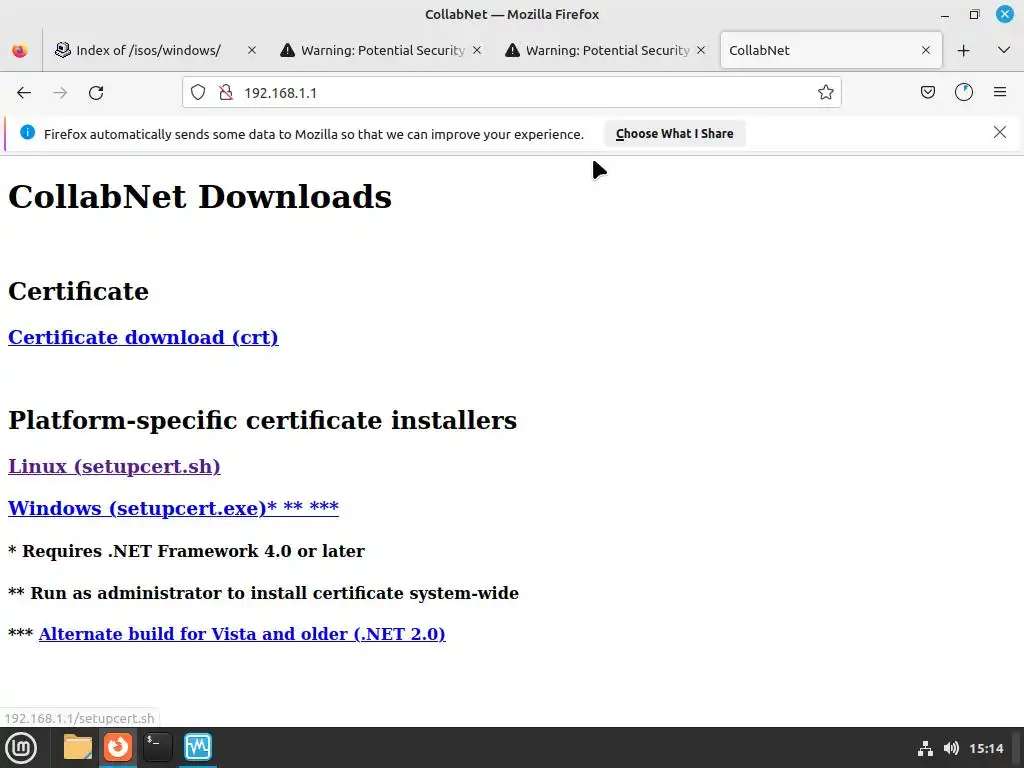Open Save to Pocket

coord(927,93)
